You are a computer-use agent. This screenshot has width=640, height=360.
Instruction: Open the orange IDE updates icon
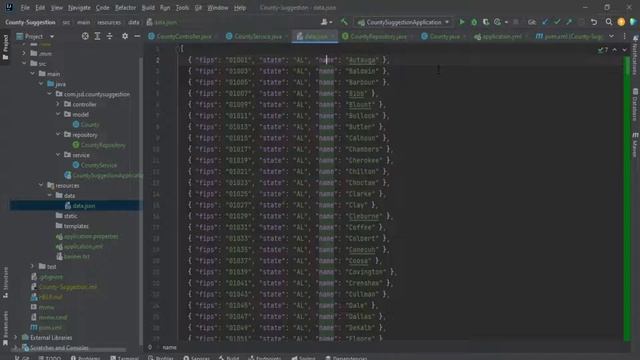click(x=621, y=22)
